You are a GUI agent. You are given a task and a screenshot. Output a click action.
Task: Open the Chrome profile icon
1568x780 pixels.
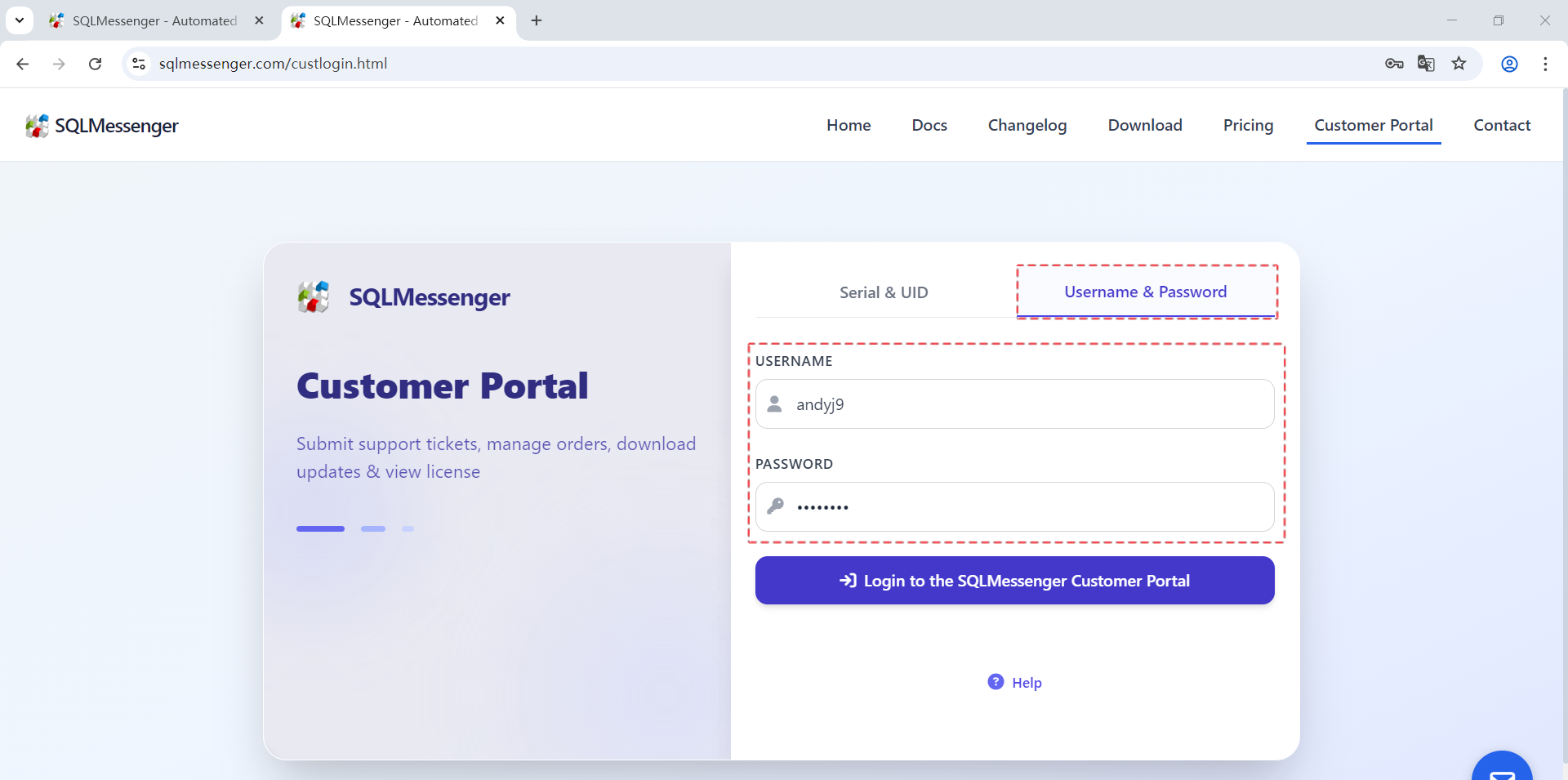click(1509, 64)
